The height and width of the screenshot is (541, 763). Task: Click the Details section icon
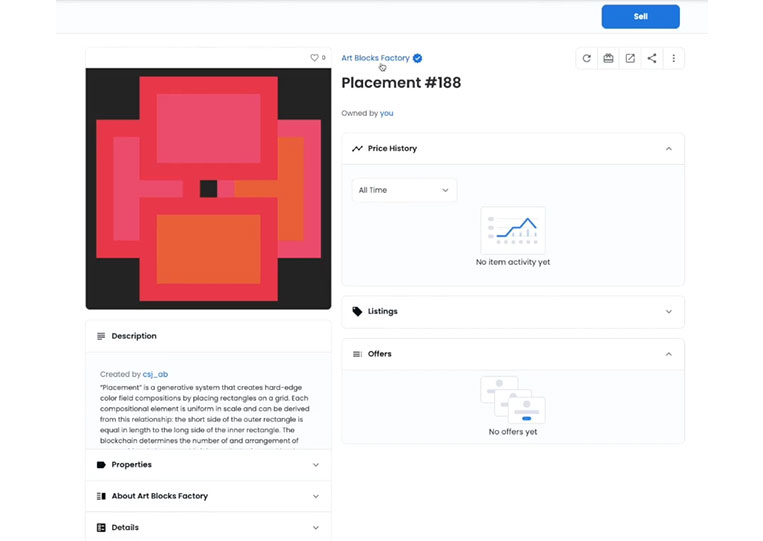pyautogui.click(x=101, y=527)
